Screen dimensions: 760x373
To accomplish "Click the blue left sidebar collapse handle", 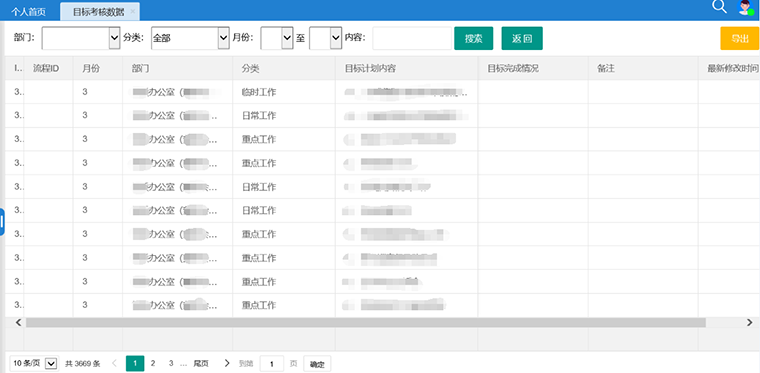I will [x=2, y=222].
